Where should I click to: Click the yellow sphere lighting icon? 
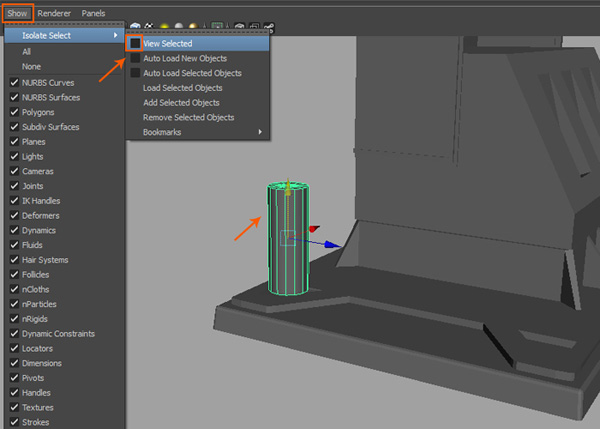click(x=164, y=27)
